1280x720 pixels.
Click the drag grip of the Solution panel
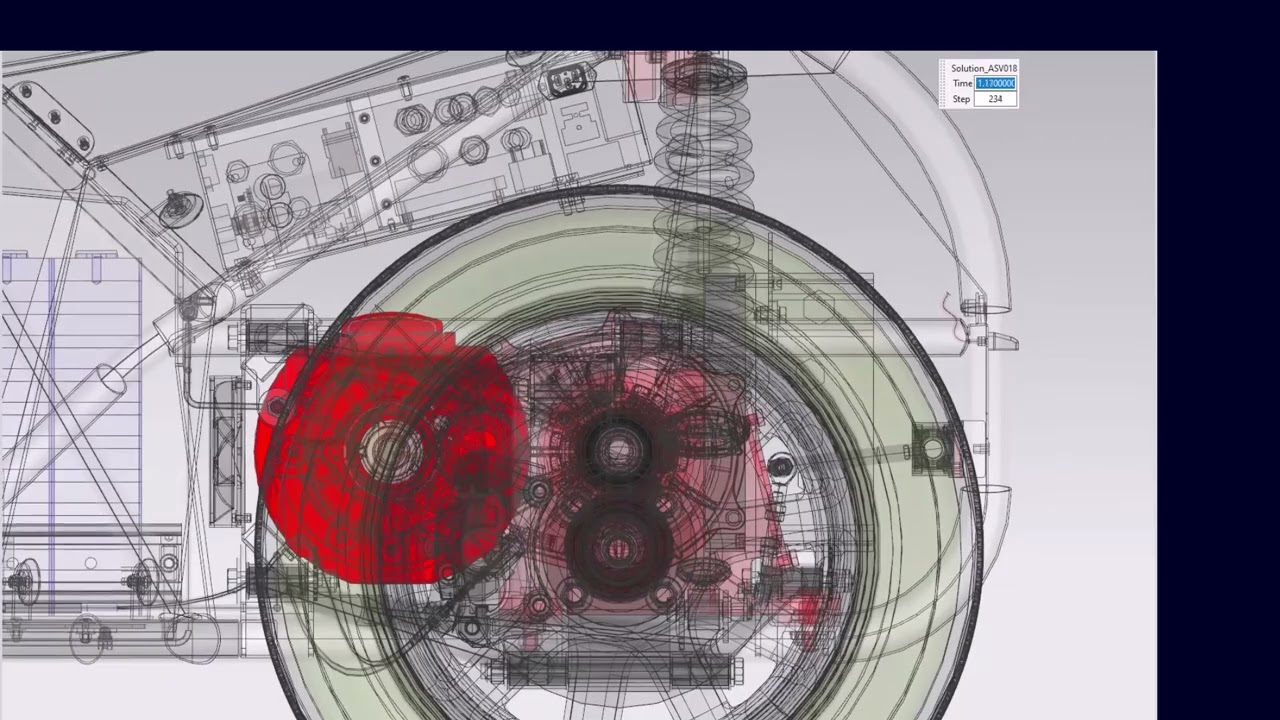point(942,83)
